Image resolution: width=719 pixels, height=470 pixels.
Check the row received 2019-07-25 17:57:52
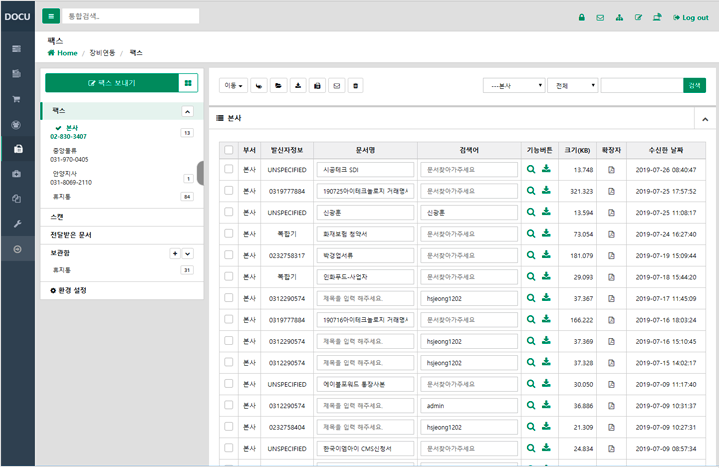pyautogui.click(x=228, y=191)
